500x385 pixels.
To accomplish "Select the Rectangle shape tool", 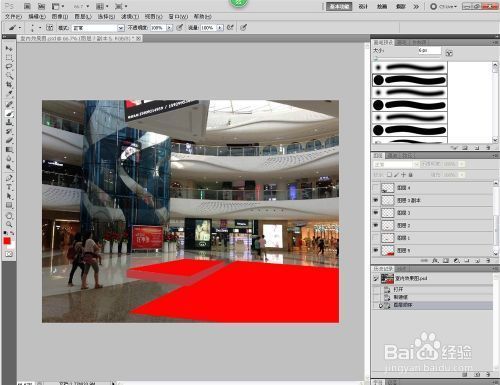I will click(9, 205).
